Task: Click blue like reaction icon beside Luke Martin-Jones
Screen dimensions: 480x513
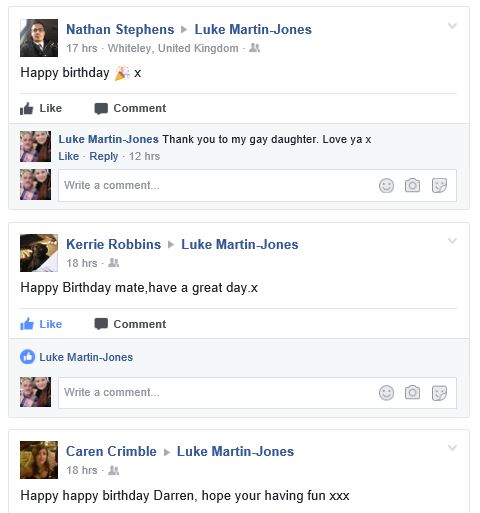Action: click(27, 357)
